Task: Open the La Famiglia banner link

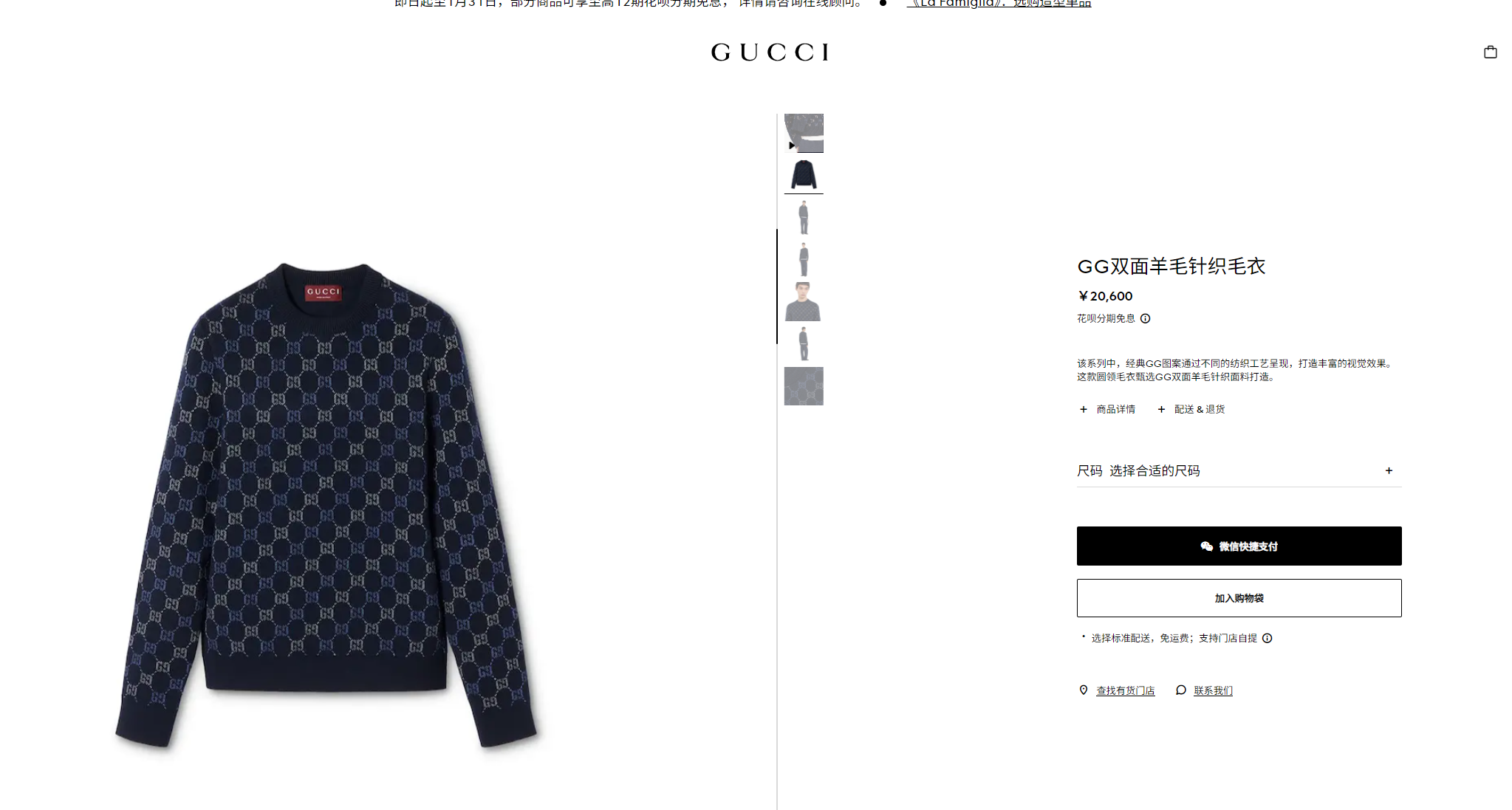Action: point(999,4)
